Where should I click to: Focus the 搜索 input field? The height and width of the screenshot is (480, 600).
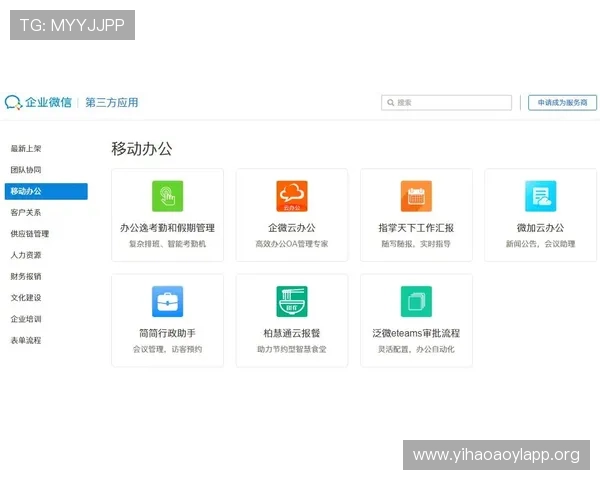click(x=446, y=103)
